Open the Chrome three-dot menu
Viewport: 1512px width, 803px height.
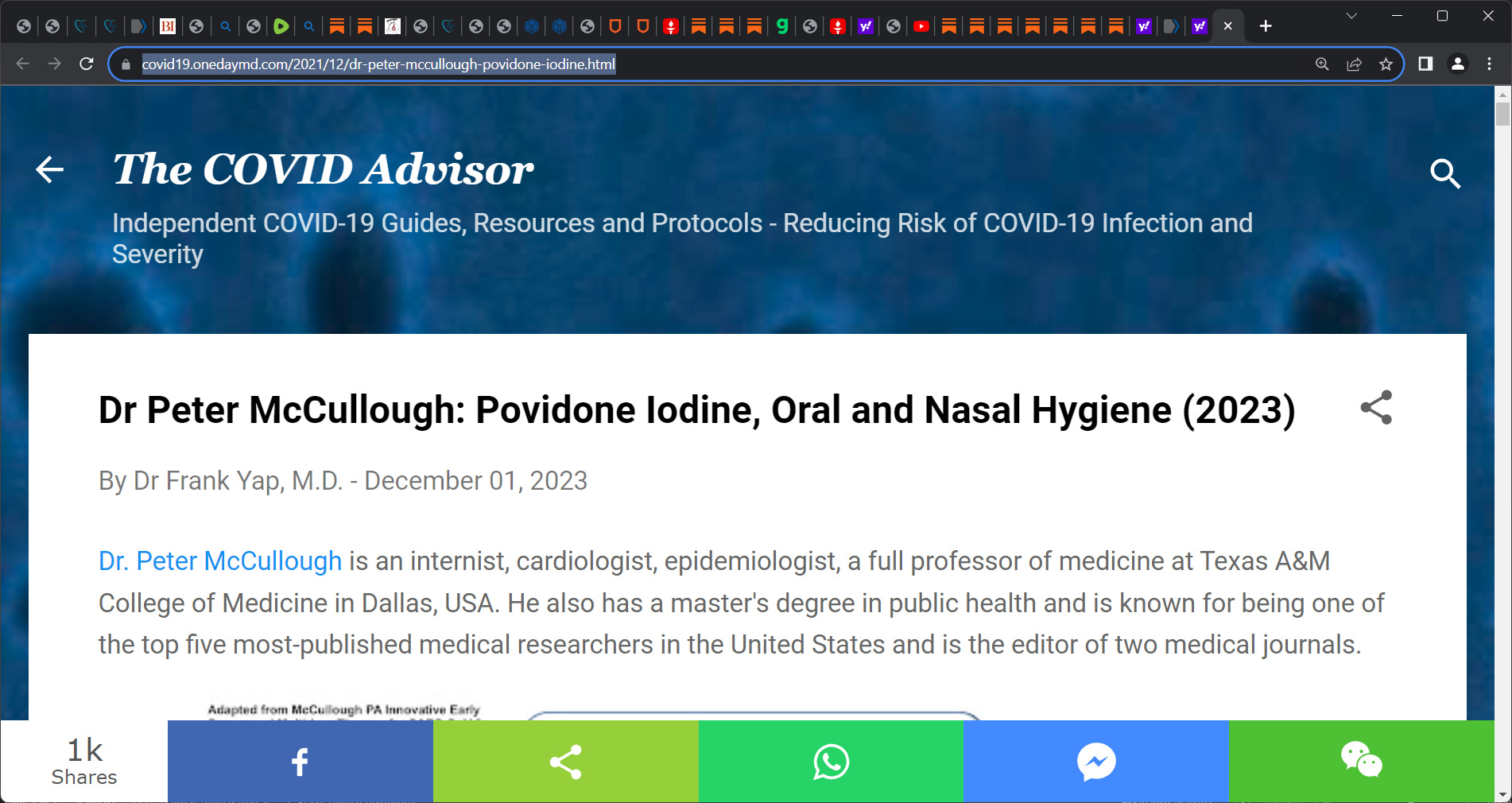tap(1489, 64)
